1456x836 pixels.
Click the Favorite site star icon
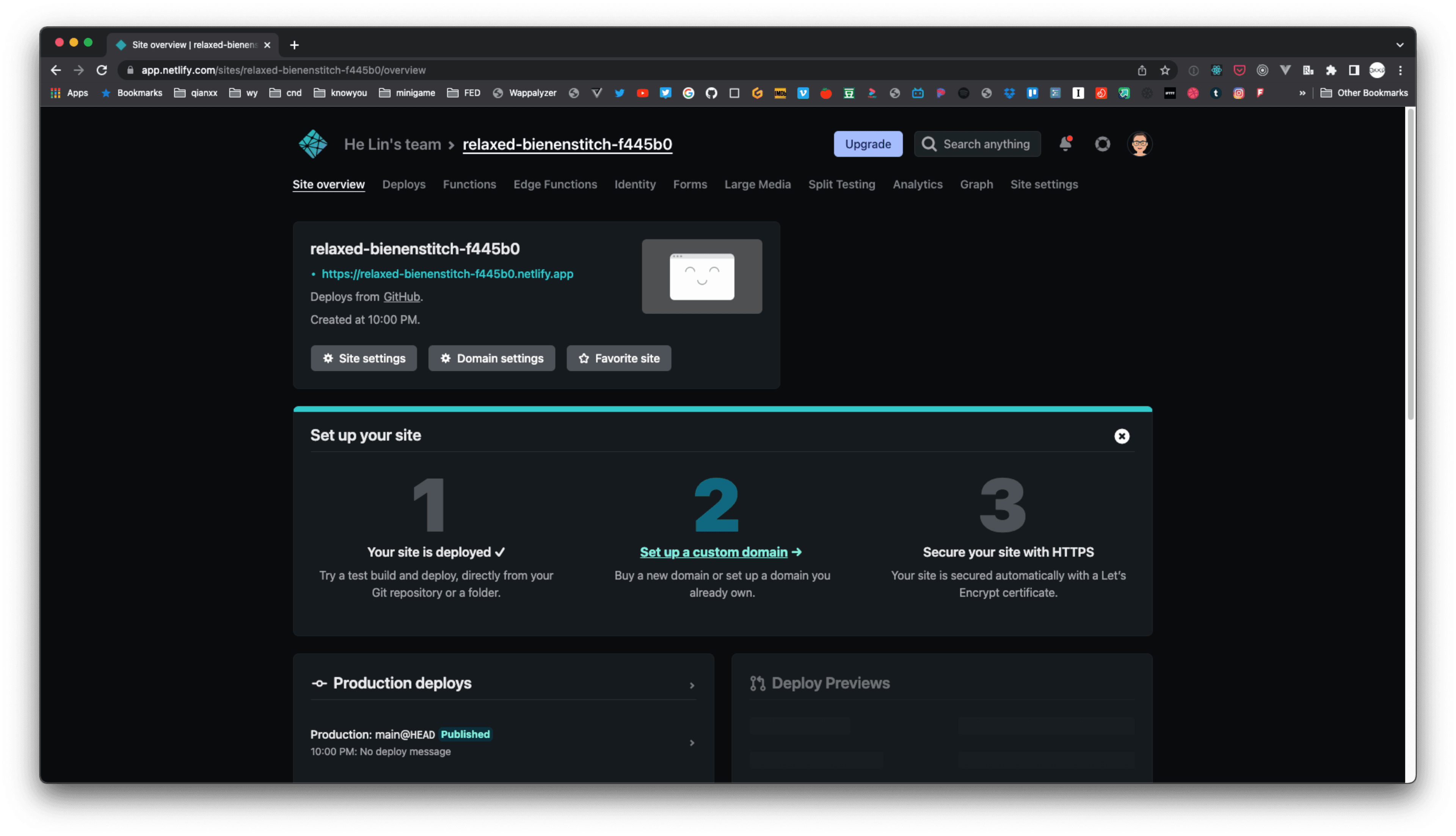coord(584,358)
